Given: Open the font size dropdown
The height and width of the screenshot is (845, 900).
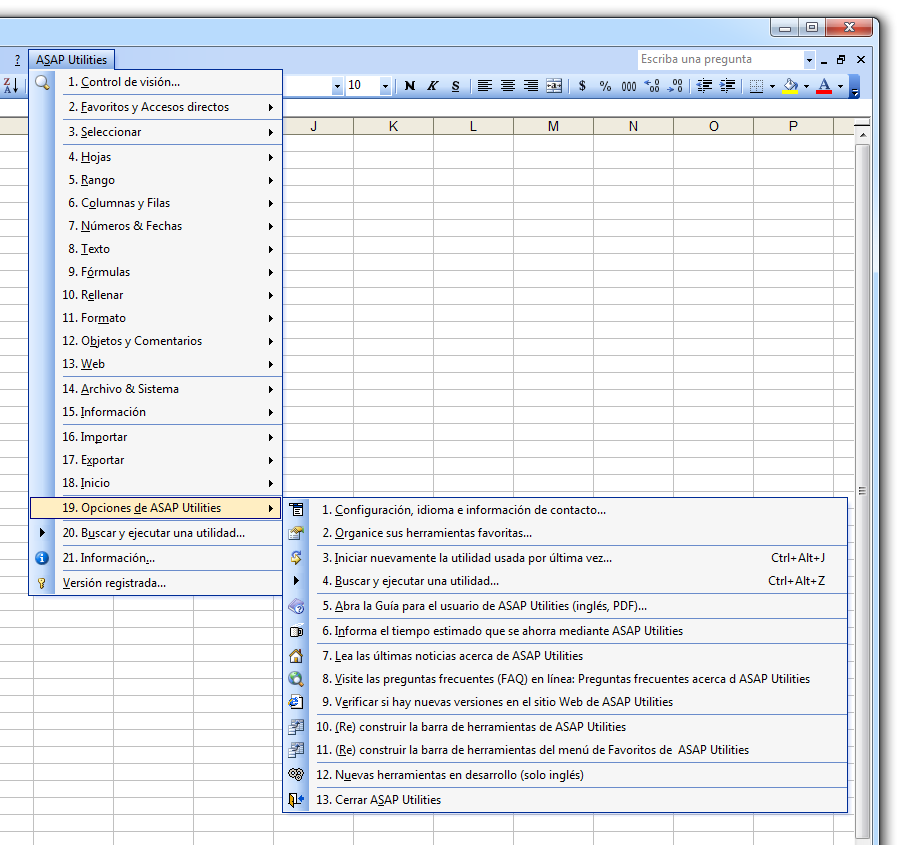Looking at the screenshot, I should (x=385, y=86).
